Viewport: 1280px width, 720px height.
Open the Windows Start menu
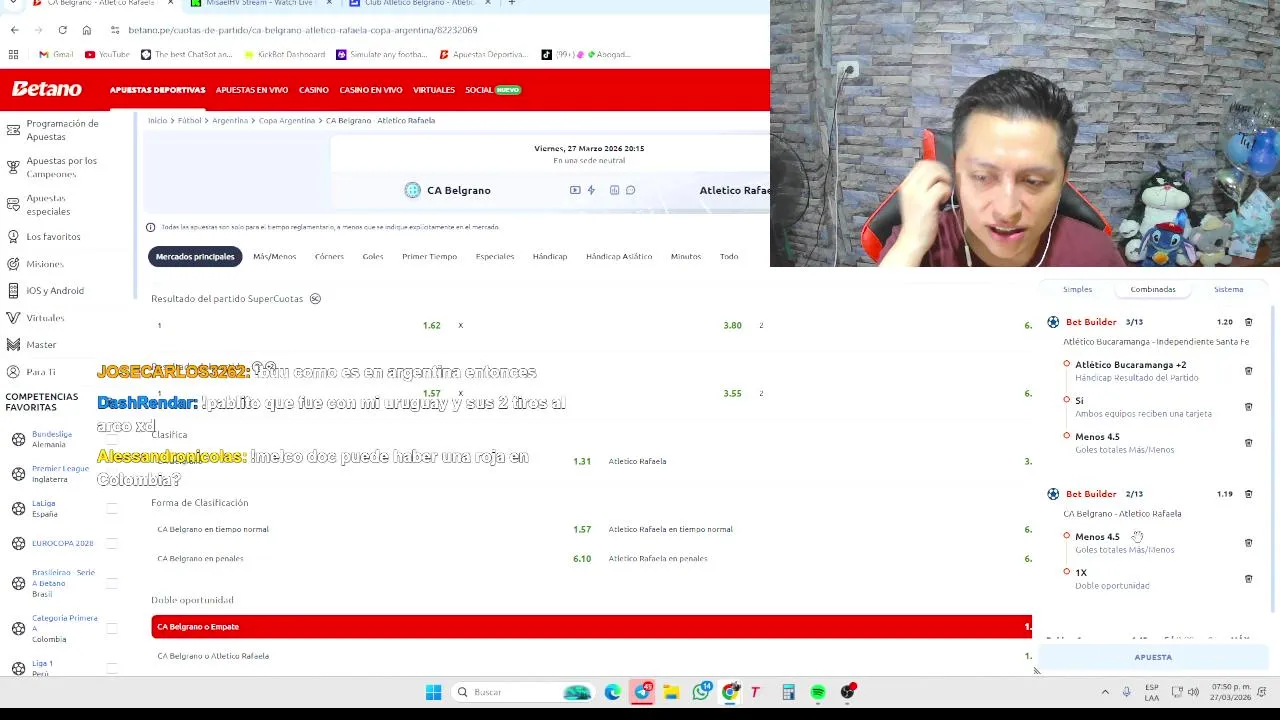tap(433, 692)
